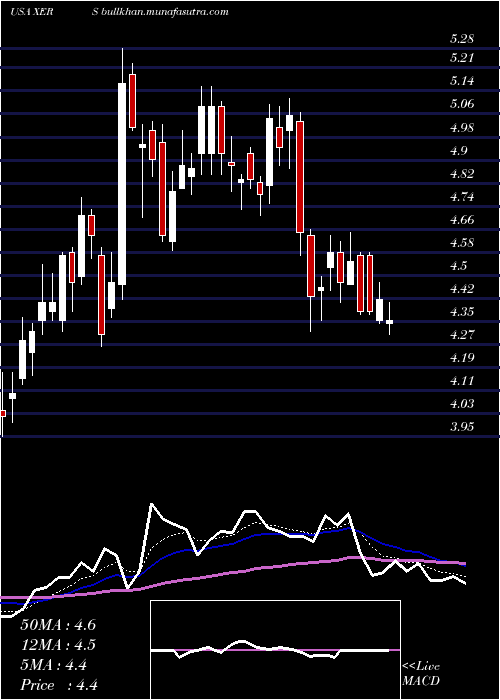Click the large red candle falling from 5.0 to 4.62
500x700 pixels.
pos(300,177)
